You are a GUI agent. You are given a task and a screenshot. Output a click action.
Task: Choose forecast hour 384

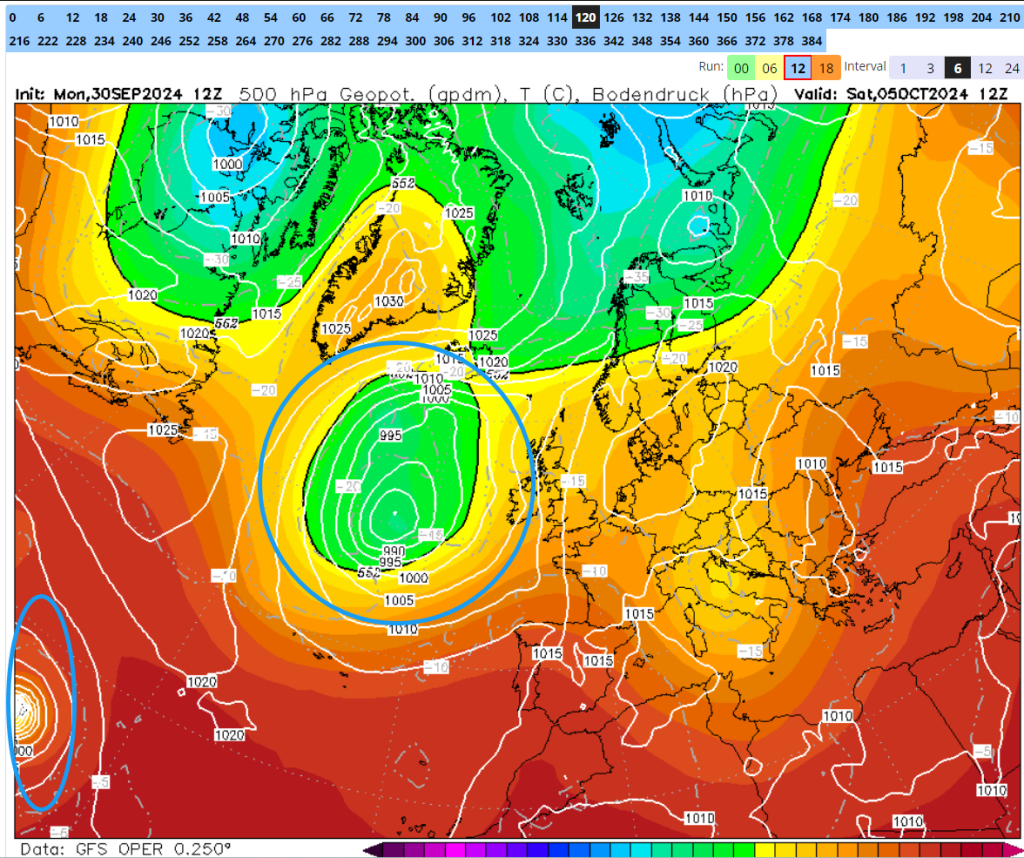(811, 40)
